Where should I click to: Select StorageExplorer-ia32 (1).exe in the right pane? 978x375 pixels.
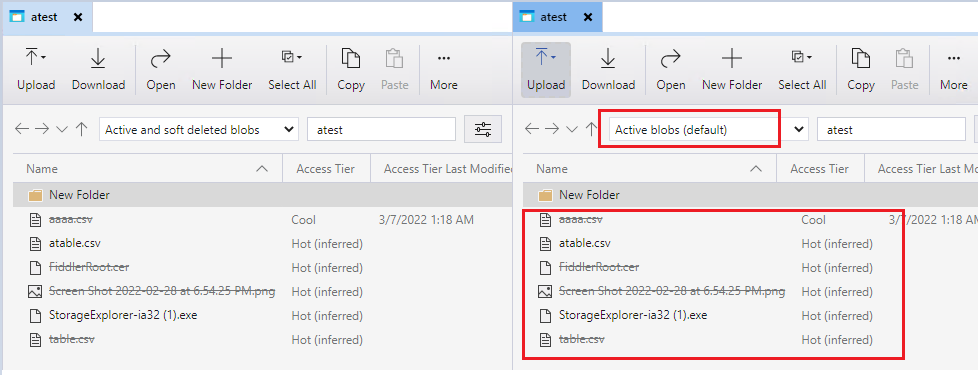pos(751,315)
